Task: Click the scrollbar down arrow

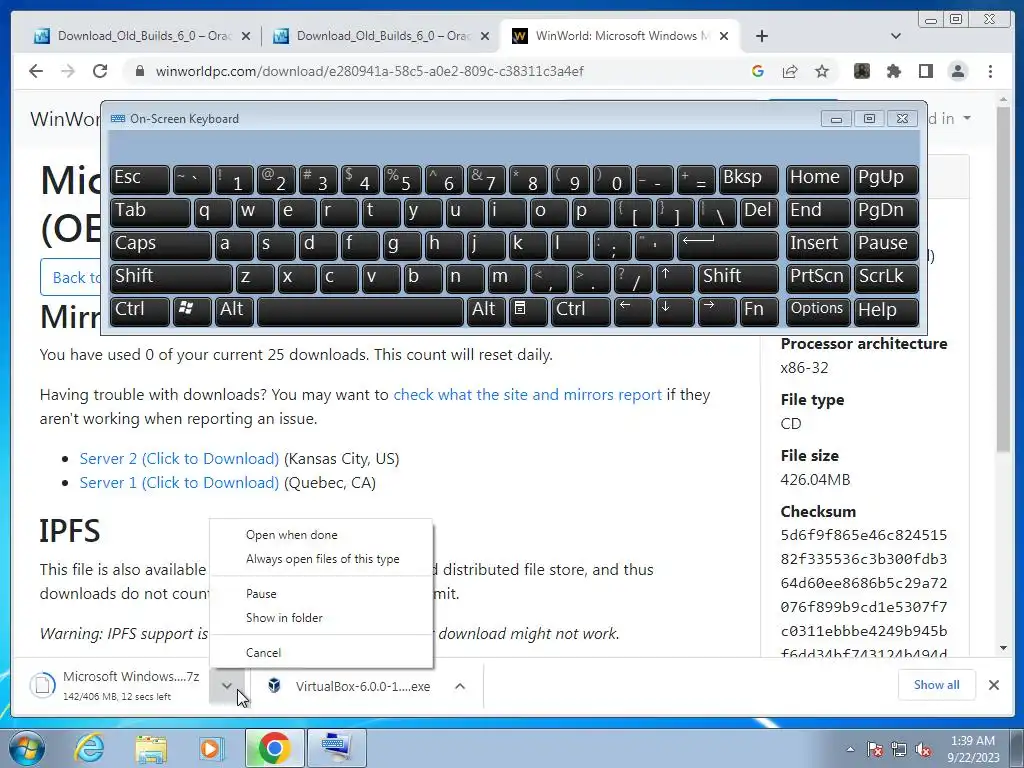Action: [1004, 648]
